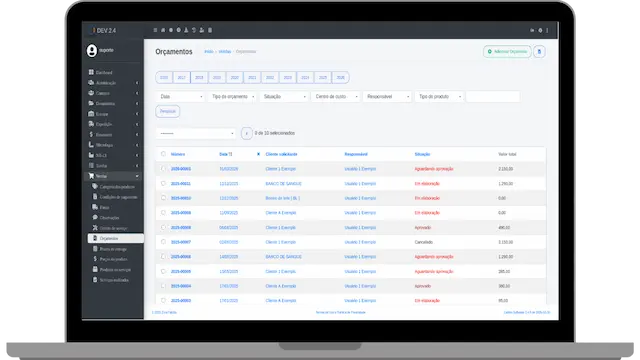Toggle the hamburger menu icon in top bar

click(x=155, y=30)
